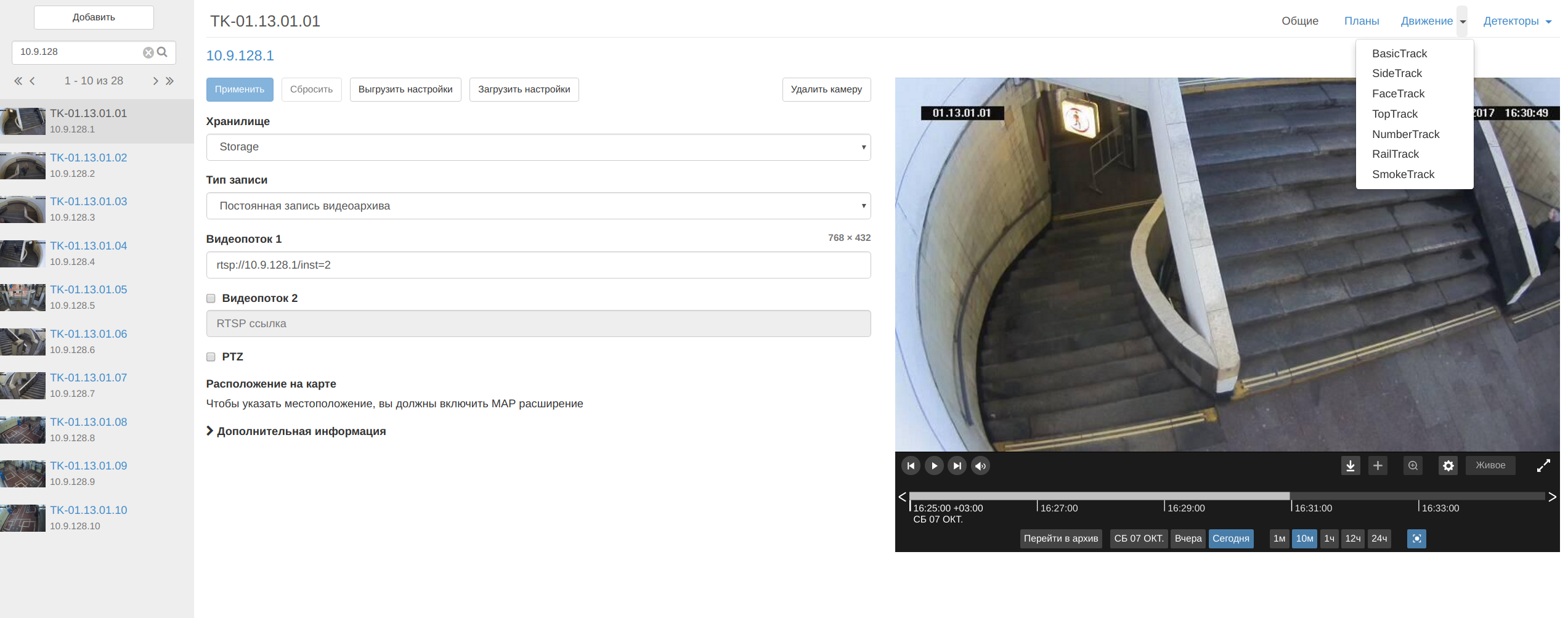This screenshot has height=618, width=1568.
Task: Download the video fragment
Action: click(x=1350, y=466)
